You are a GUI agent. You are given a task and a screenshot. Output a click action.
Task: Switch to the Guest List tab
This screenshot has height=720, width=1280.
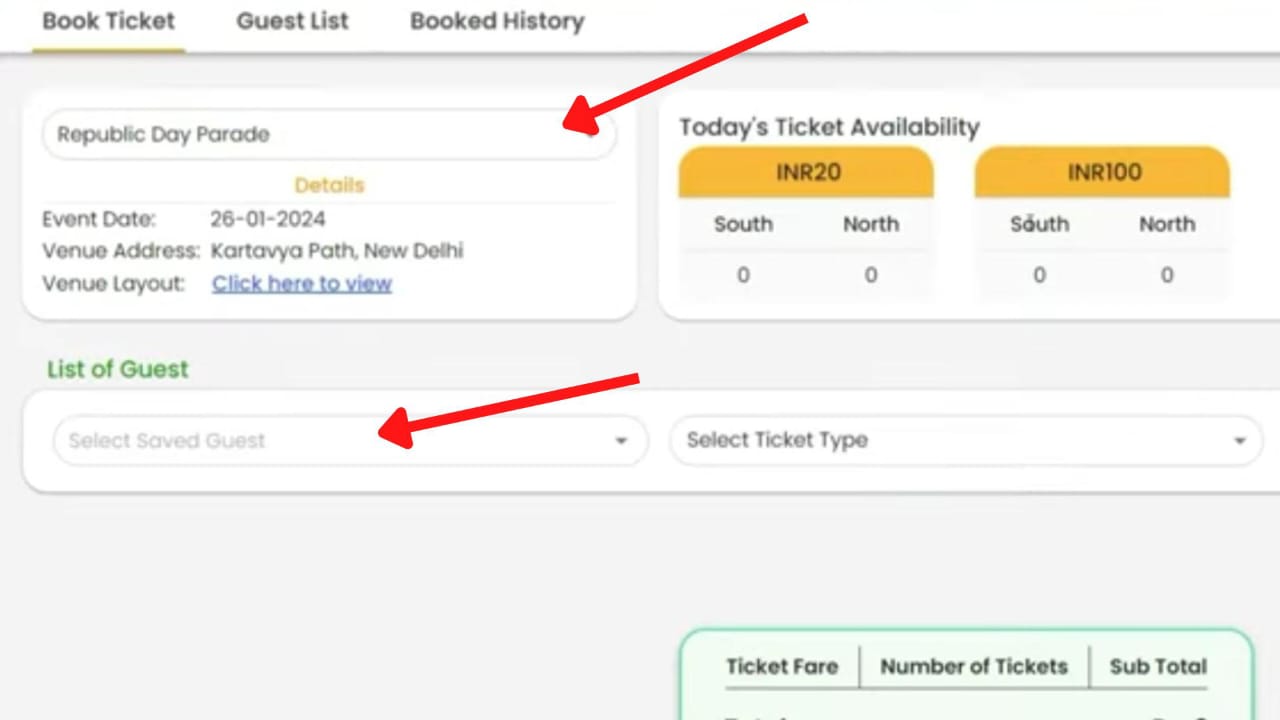pos(291,21)
